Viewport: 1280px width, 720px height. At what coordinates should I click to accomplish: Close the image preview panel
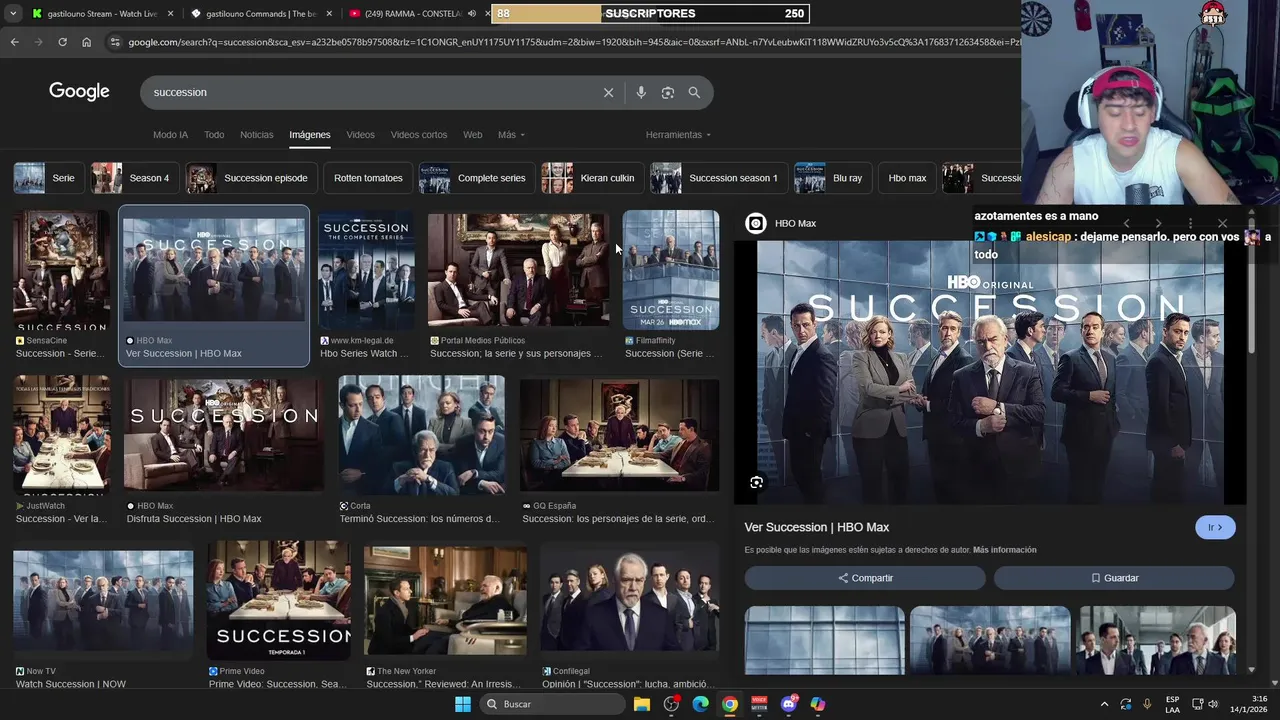pos(1222,223)
